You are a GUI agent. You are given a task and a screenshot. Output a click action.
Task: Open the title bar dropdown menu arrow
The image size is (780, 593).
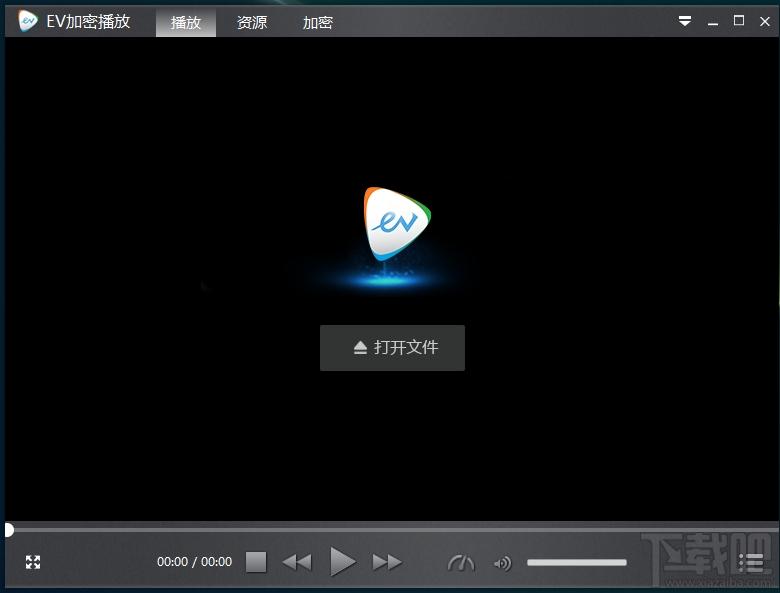685,21
